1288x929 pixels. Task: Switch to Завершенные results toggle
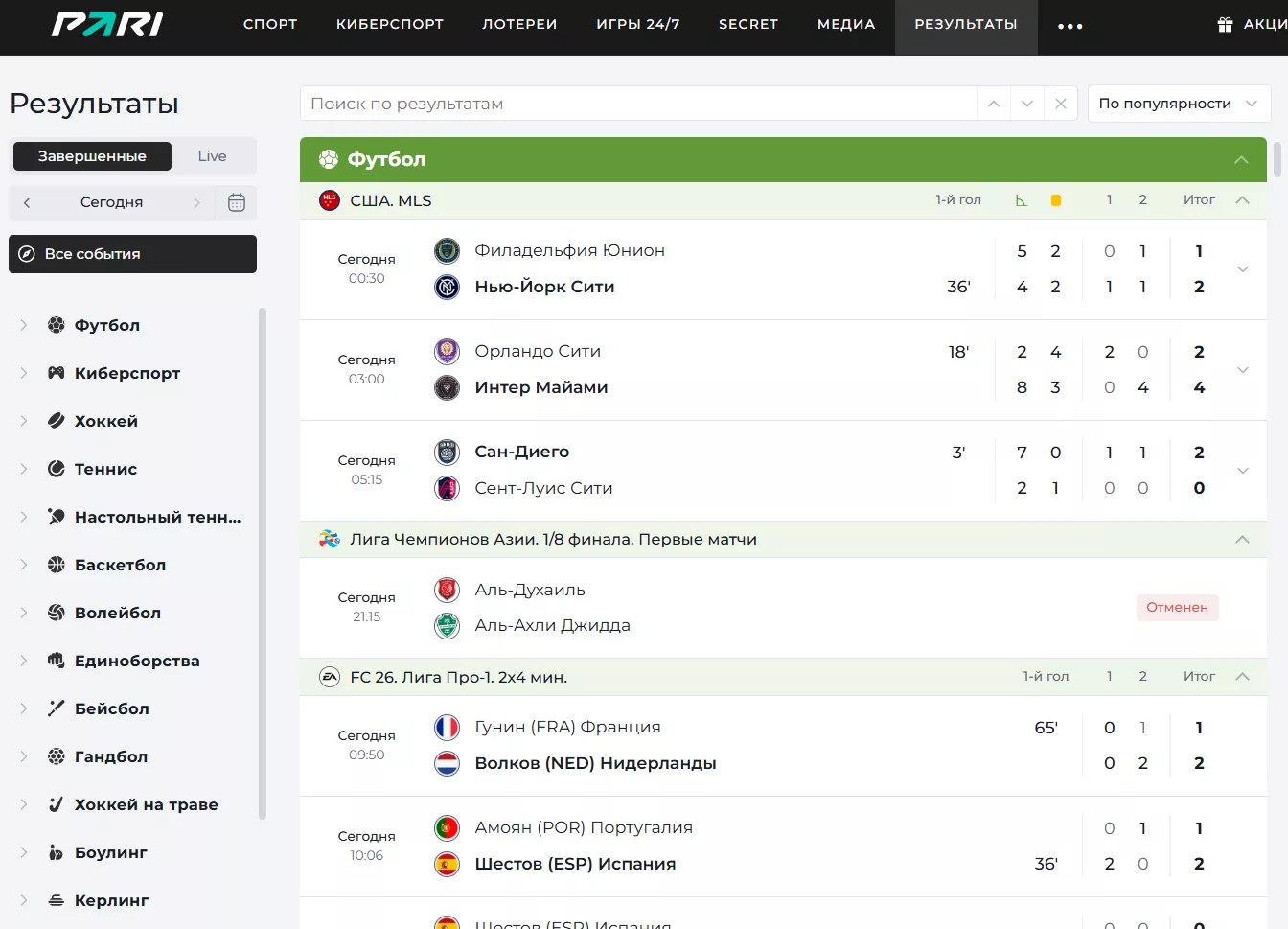coord(92,156)
